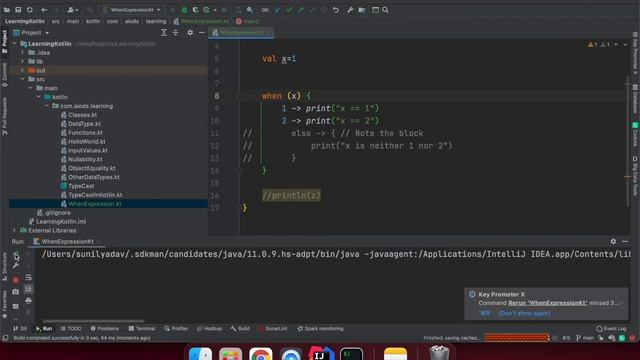Click the Undo/rollback toolbar icon
The width and height of the screenshot is (640, 360).
pos(336,10)
